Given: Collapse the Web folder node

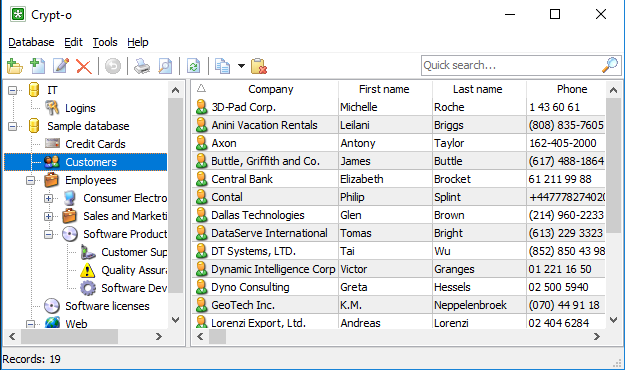Looking at the screenshot, I should coord(31,324).
